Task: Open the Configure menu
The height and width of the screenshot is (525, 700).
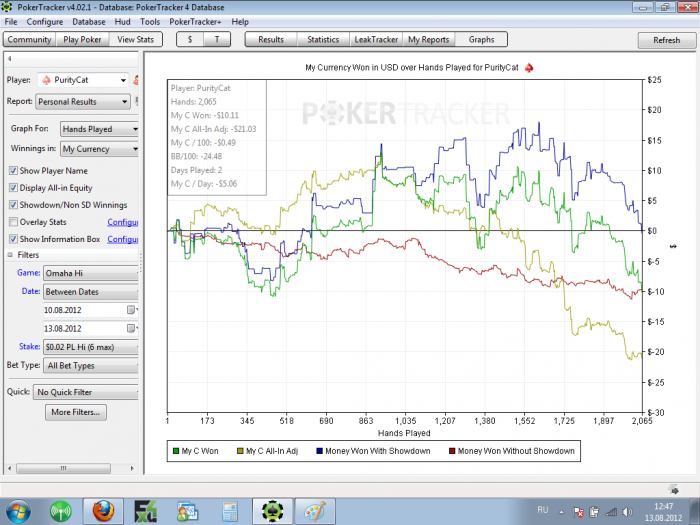Action: pyautogui.click(x=45, y=22)
